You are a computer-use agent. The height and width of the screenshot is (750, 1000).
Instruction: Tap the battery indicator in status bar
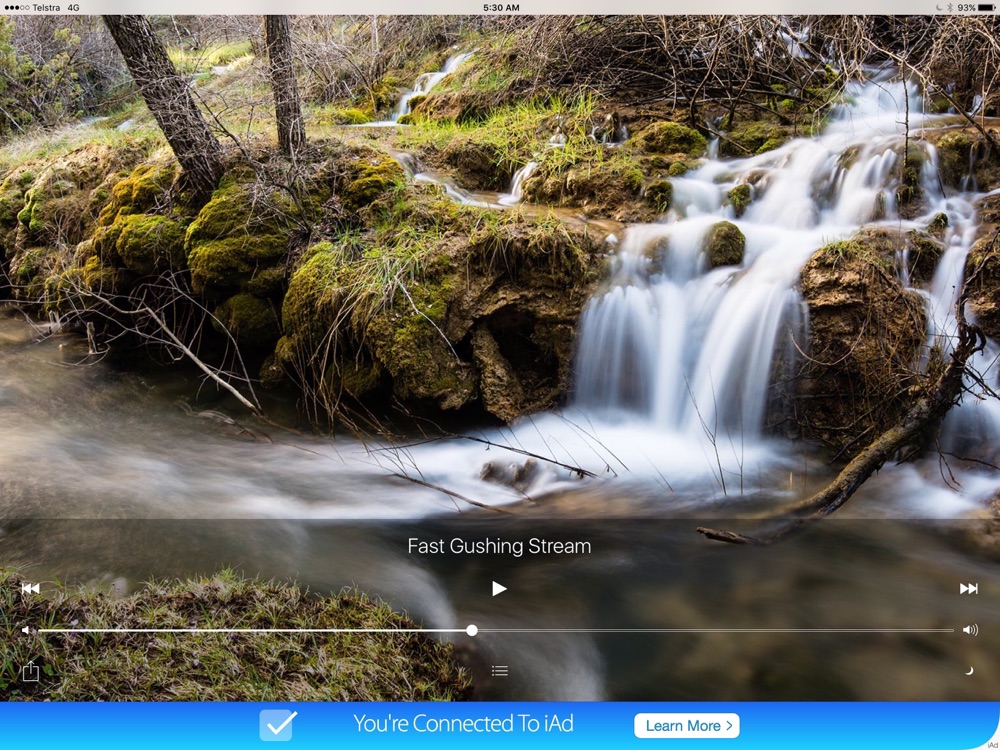pos(986,8)
